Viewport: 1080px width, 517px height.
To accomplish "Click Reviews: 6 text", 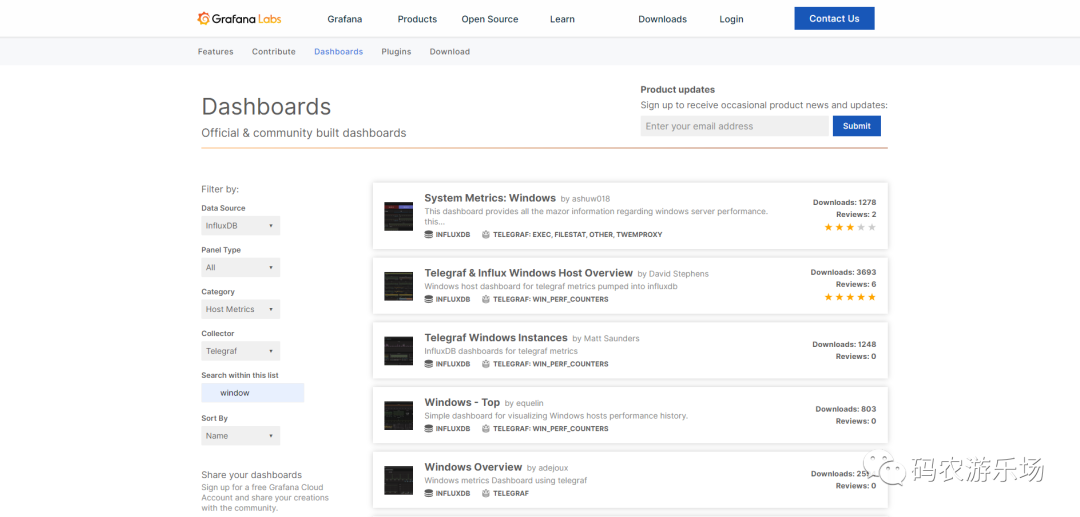I will click(856, 284).
